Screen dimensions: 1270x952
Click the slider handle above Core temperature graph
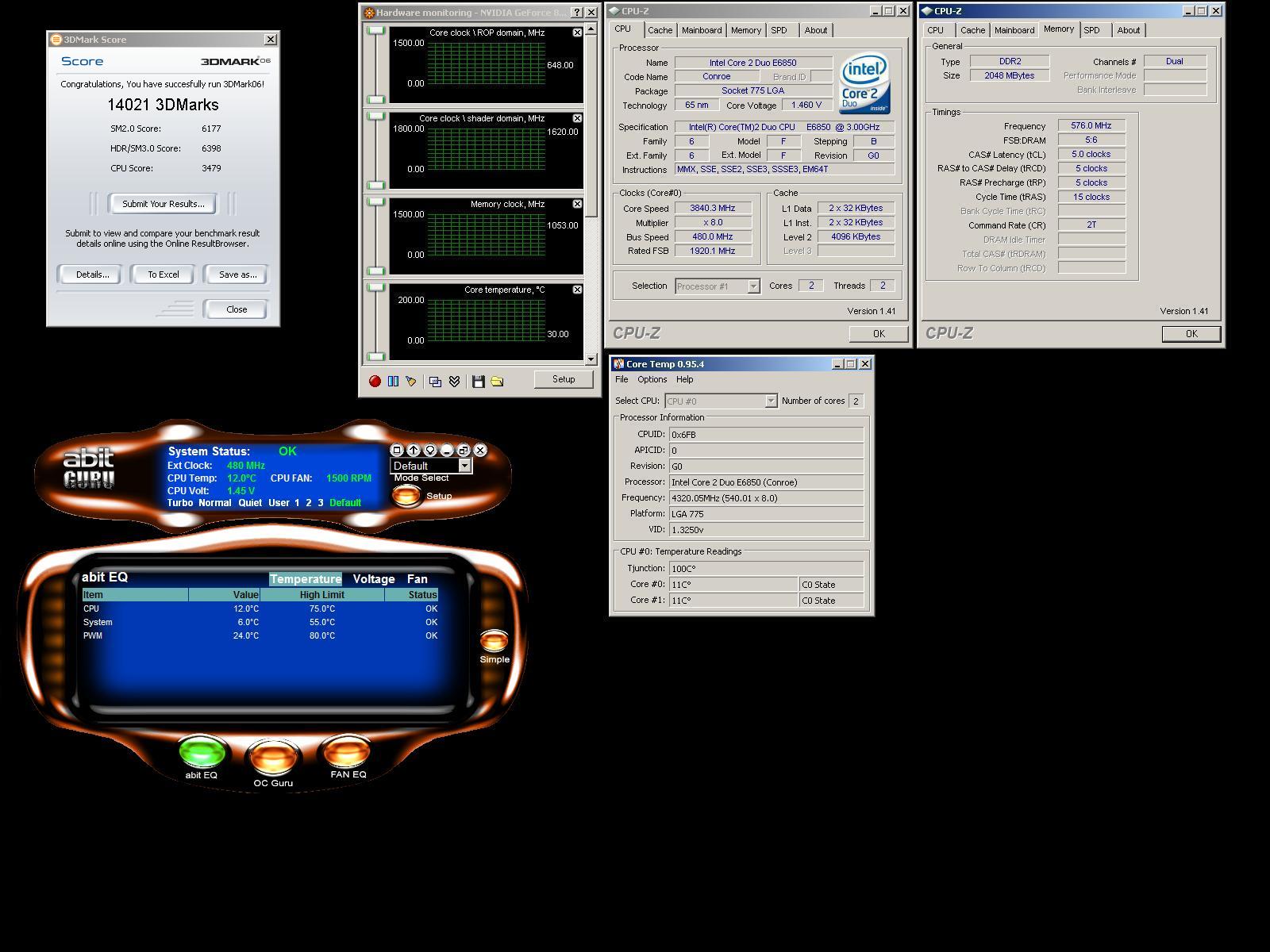tap(376, 288)
